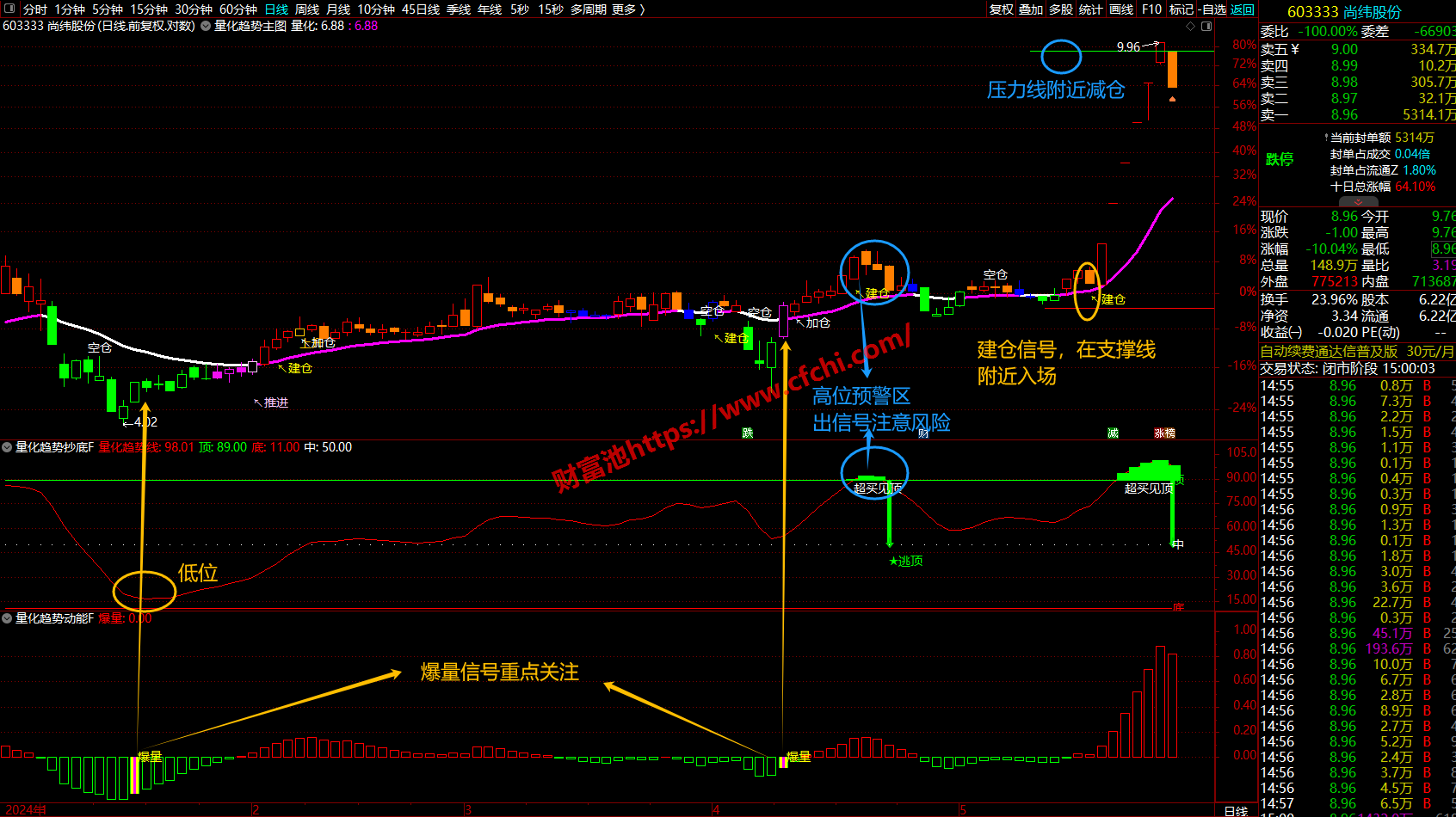Select the 5秒 period tab
This screenshot has width=1456, height=817.
point(520,9)
